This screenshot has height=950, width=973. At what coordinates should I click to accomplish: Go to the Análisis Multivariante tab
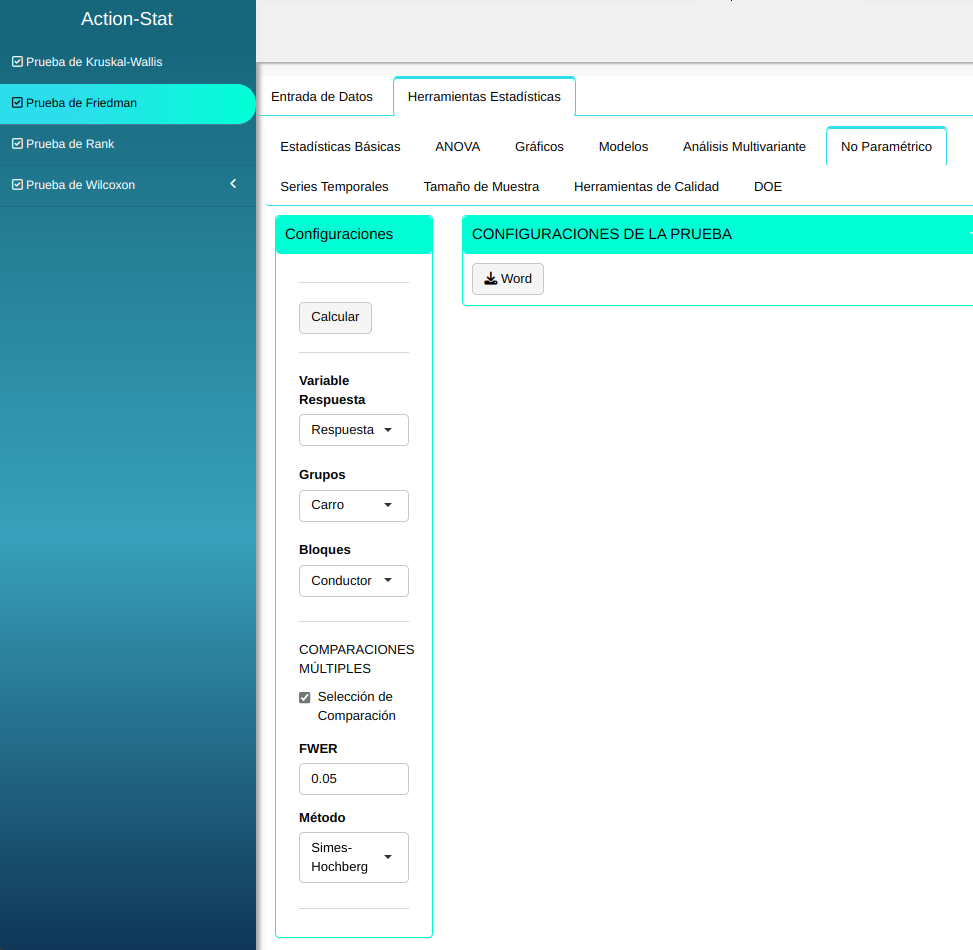(x=744, y=147)
